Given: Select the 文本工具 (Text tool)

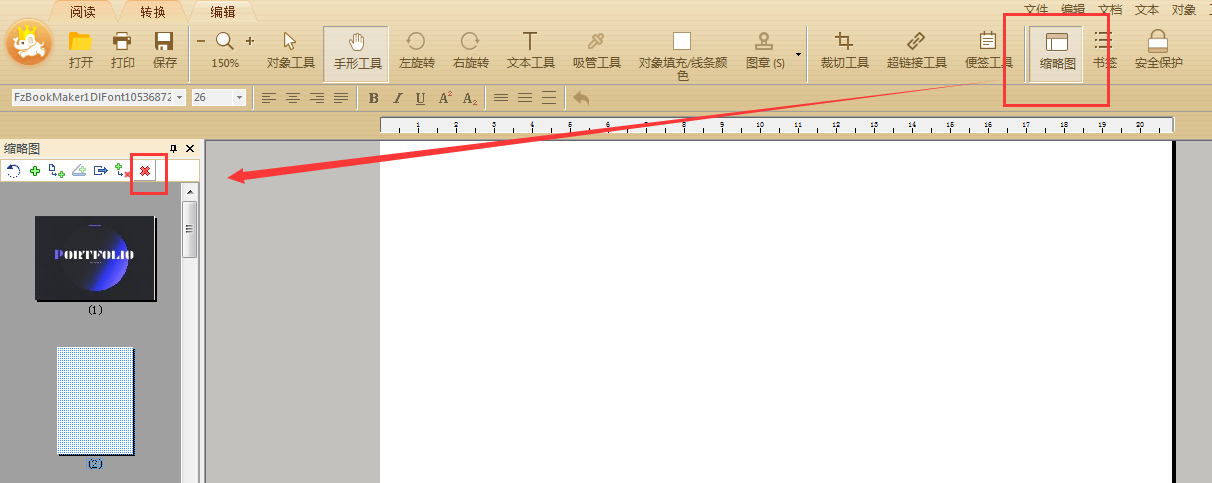Looking at the screenshot, I should (x=530, y=51).
